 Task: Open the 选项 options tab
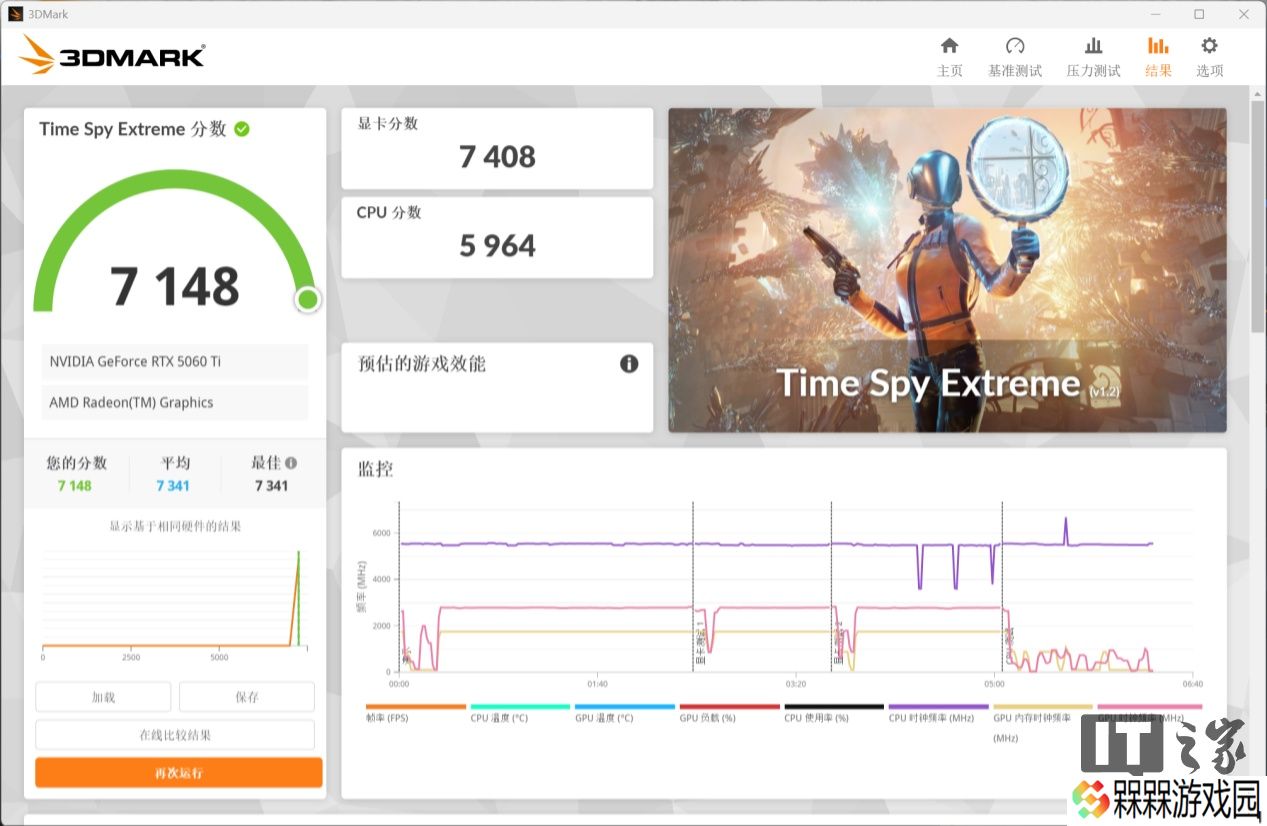(x=1209, y=57)
